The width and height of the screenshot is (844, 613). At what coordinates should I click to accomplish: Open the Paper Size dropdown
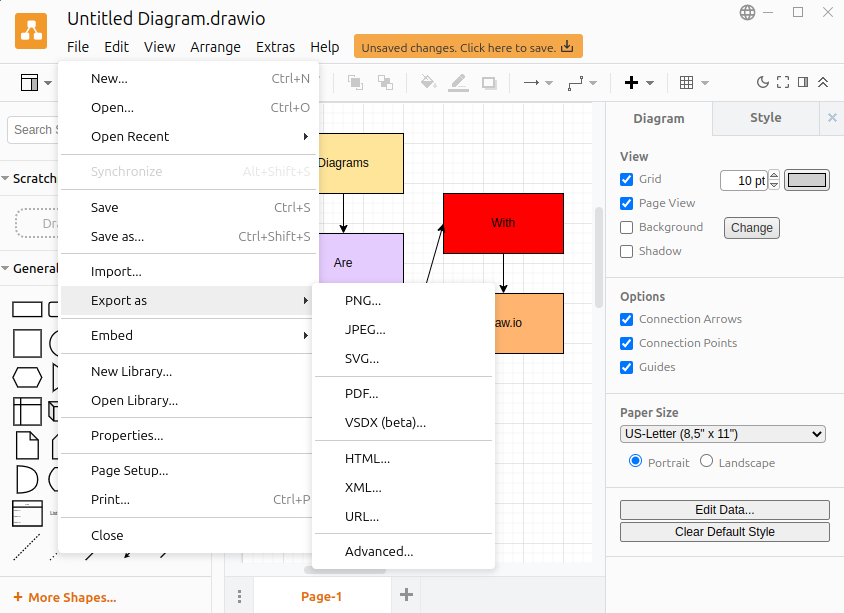(723, 434)
